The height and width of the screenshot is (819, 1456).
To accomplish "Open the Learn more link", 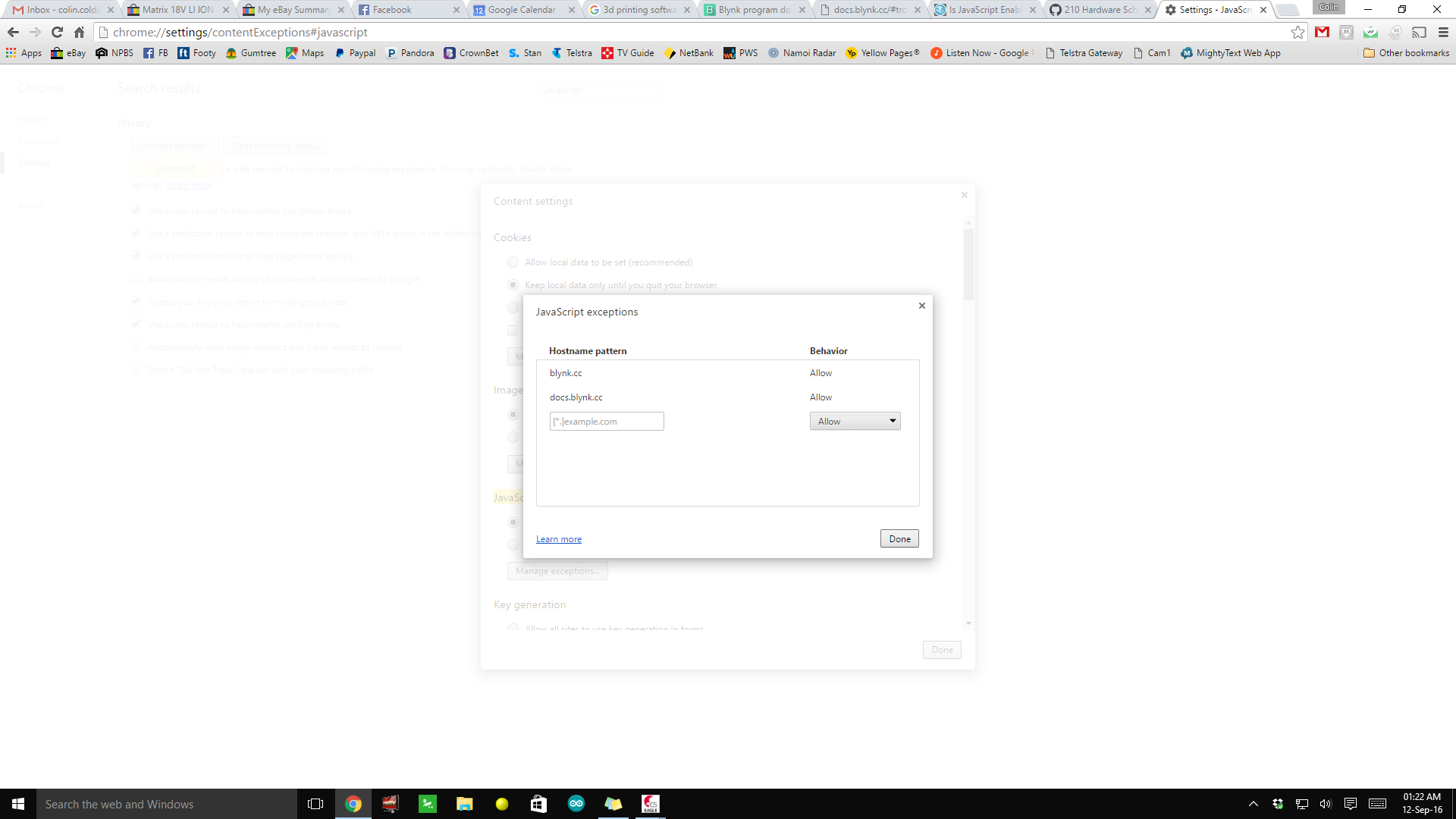I will click(x=558, y=539).
